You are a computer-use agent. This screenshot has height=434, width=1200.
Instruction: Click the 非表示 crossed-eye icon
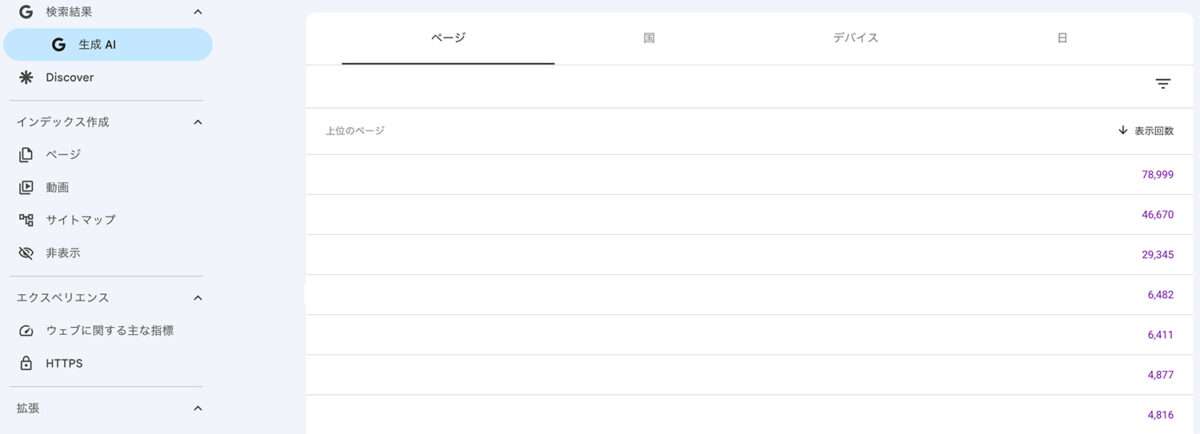click(x=26, y=253)
